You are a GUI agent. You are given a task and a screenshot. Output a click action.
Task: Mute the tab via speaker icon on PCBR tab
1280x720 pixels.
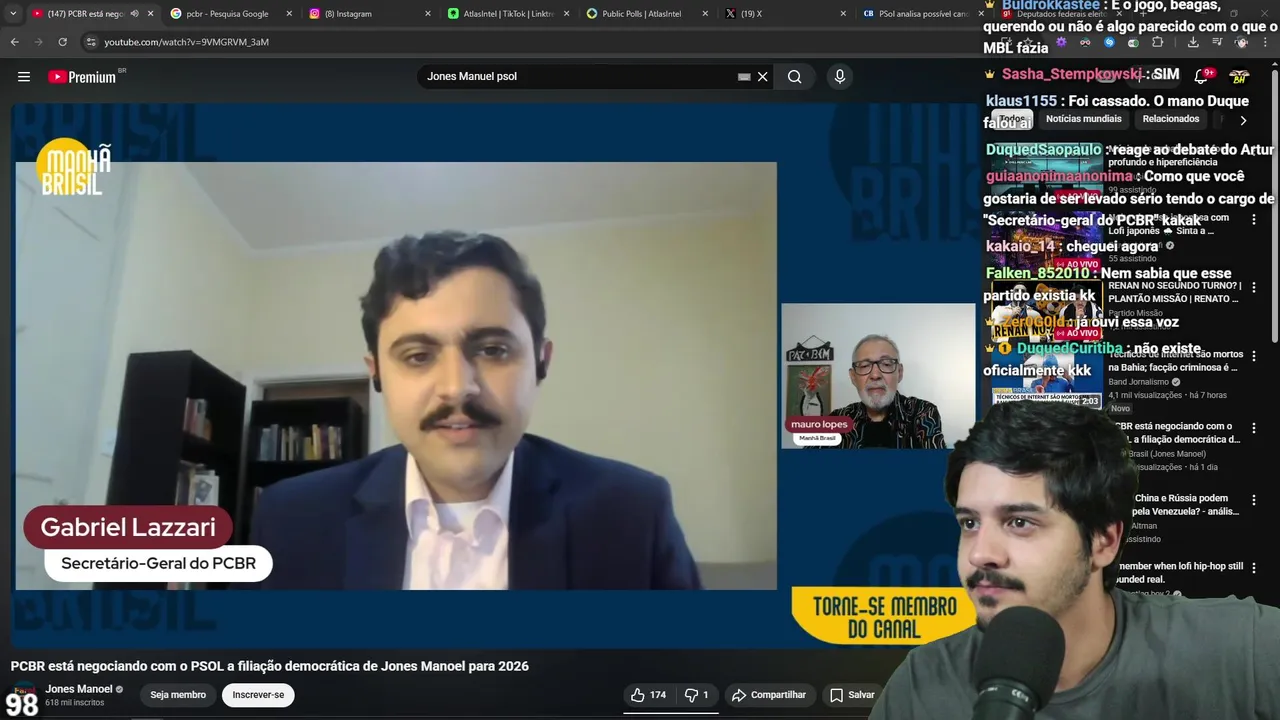pyautogui.click(x=134, y=14)
